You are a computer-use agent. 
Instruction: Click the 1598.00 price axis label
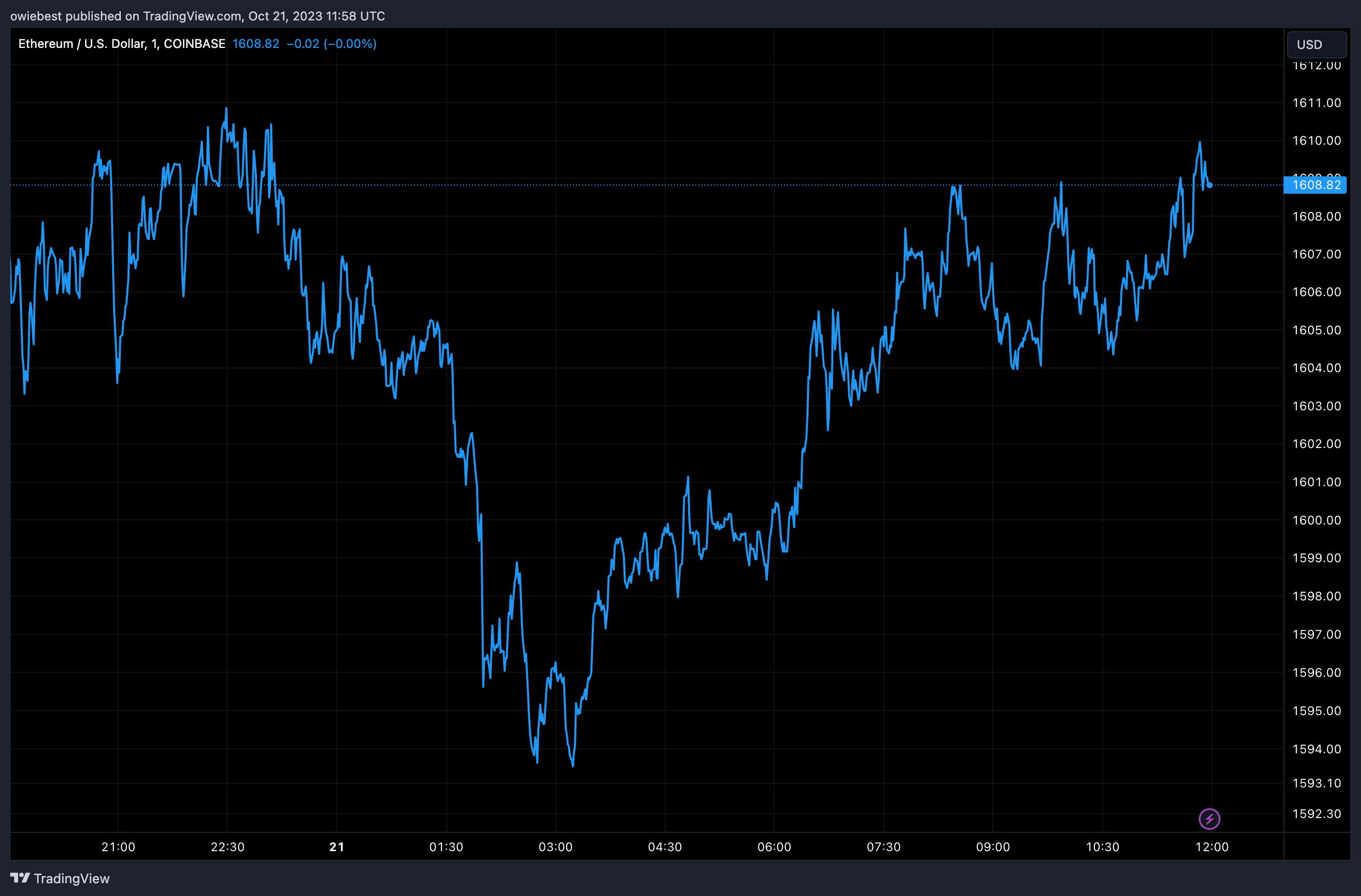point(1316,596)
